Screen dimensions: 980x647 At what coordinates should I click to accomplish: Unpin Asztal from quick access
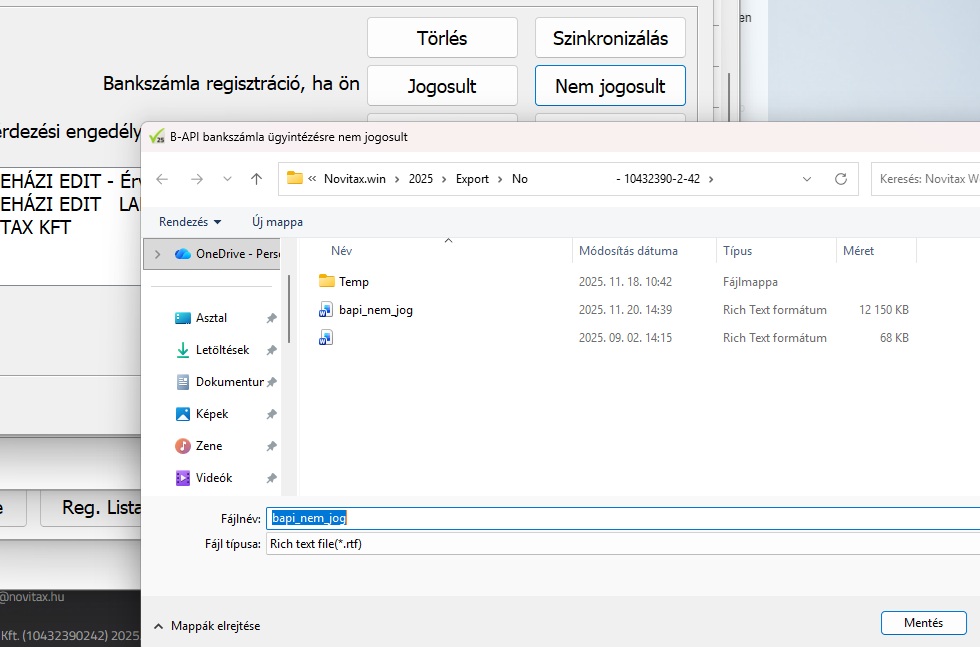pyautogui.click(x=271, y=318)
